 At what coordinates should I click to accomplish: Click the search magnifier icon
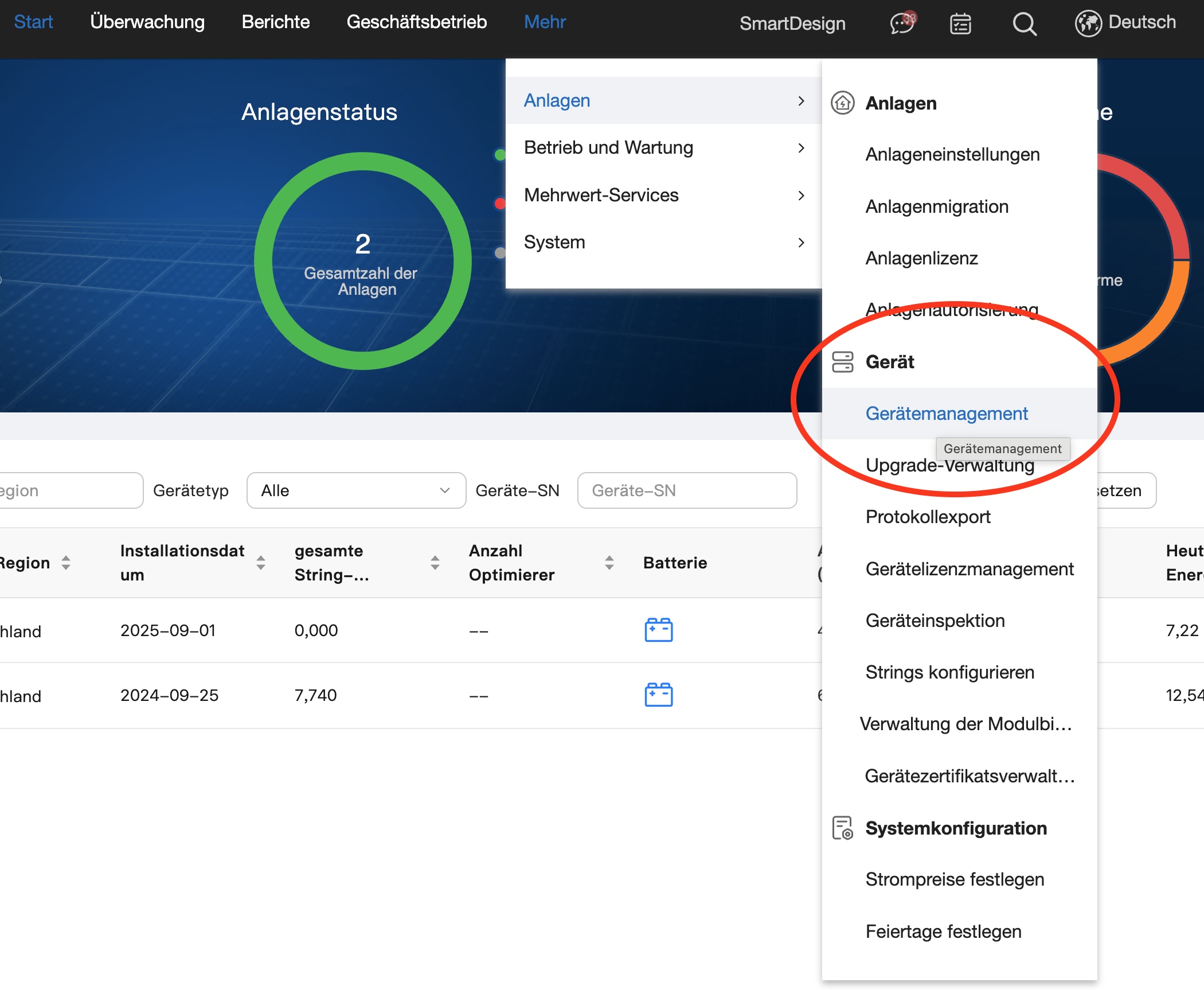[1025, 24]
